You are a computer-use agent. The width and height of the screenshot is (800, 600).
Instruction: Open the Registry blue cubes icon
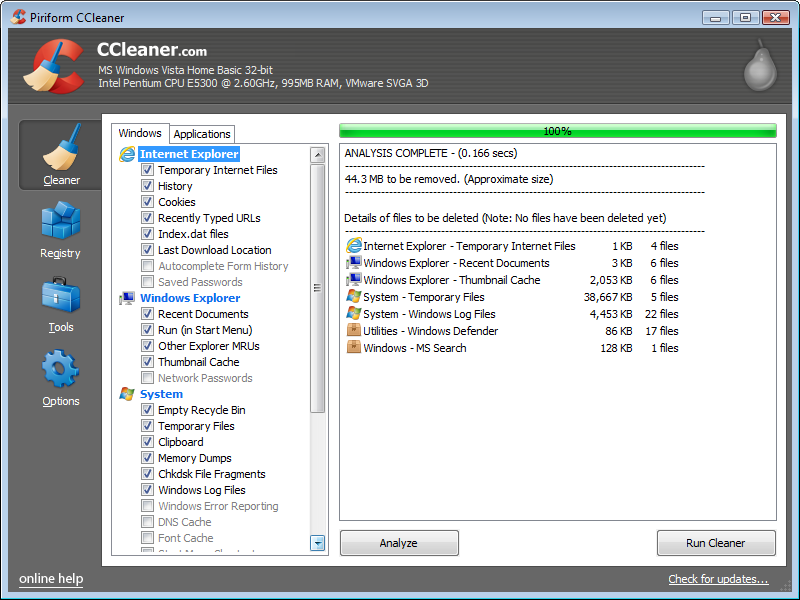tap(61, 220)
